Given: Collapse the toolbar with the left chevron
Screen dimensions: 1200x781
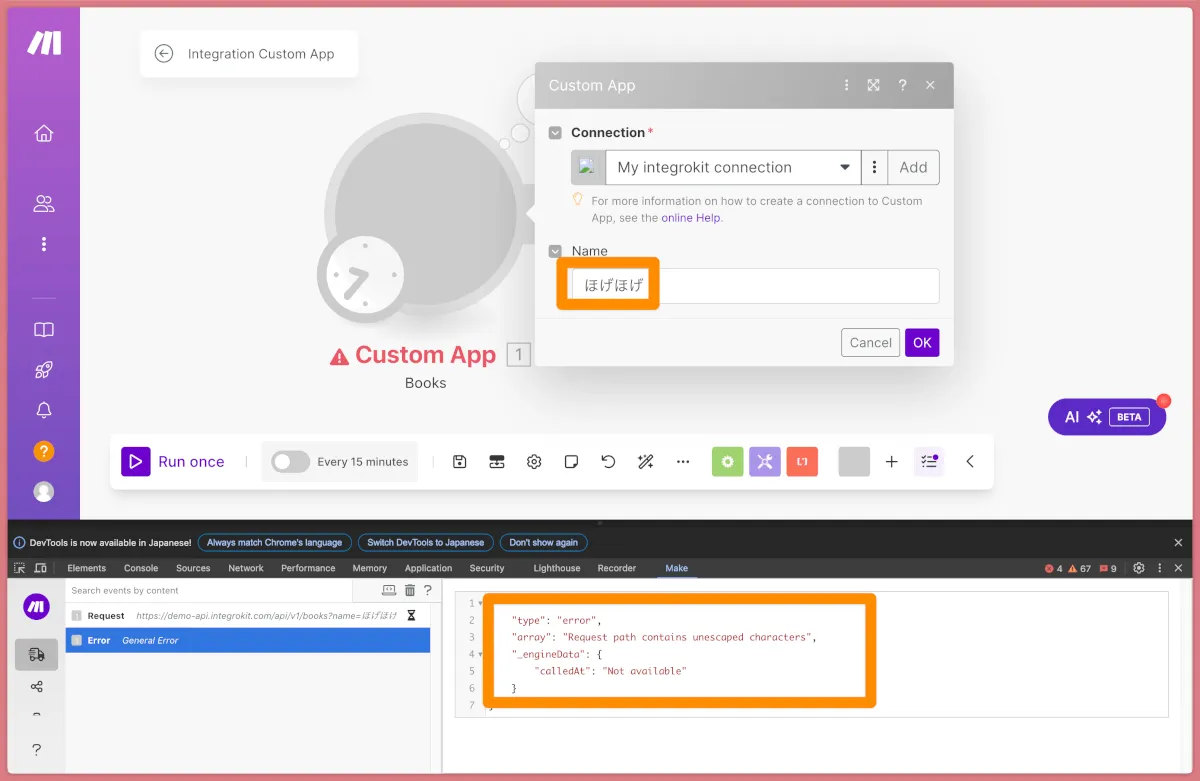Looking at the screenshot, I should pos(969,462).
